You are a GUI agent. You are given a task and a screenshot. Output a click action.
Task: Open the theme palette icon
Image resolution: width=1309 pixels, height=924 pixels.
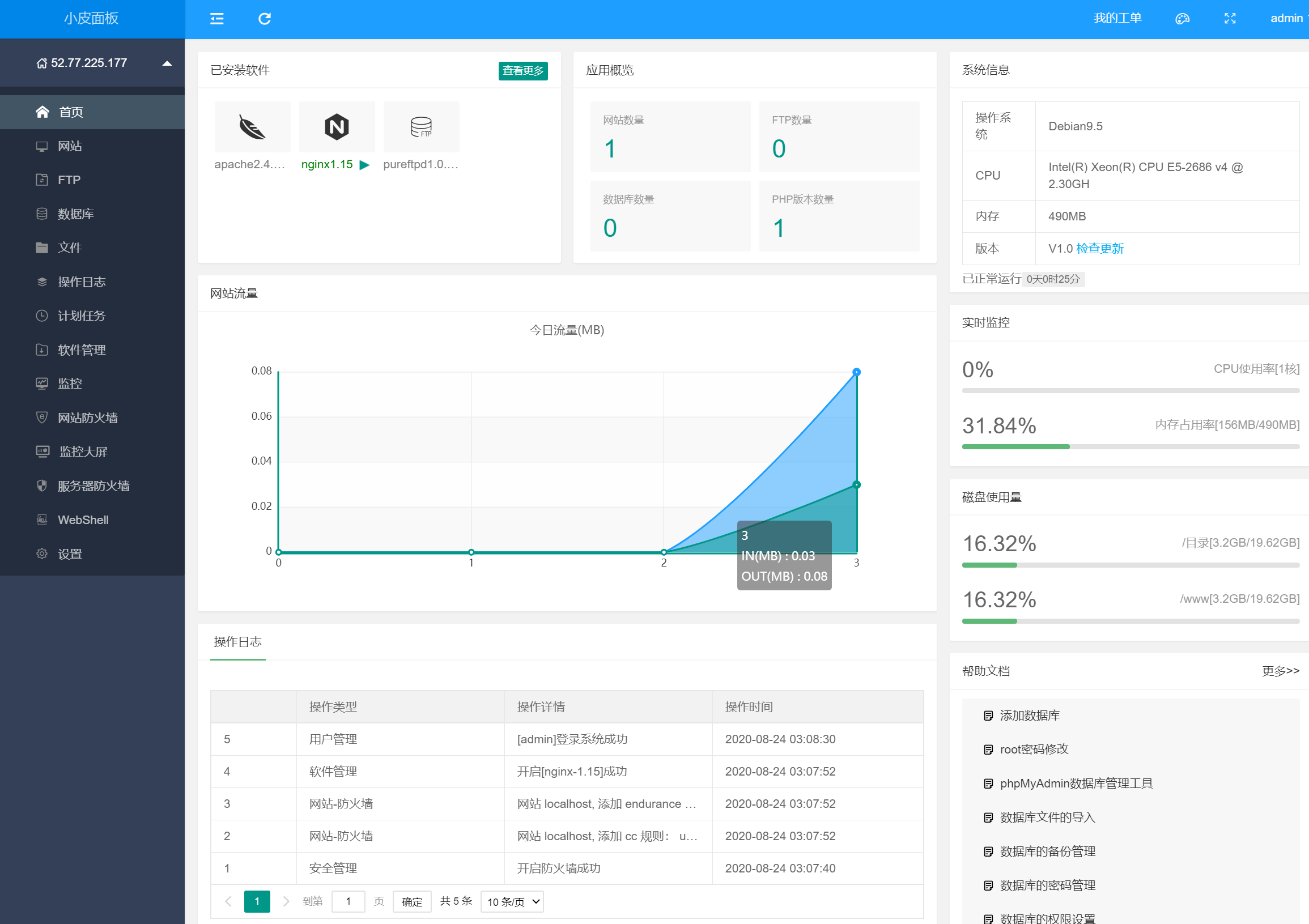point(1182,19)
